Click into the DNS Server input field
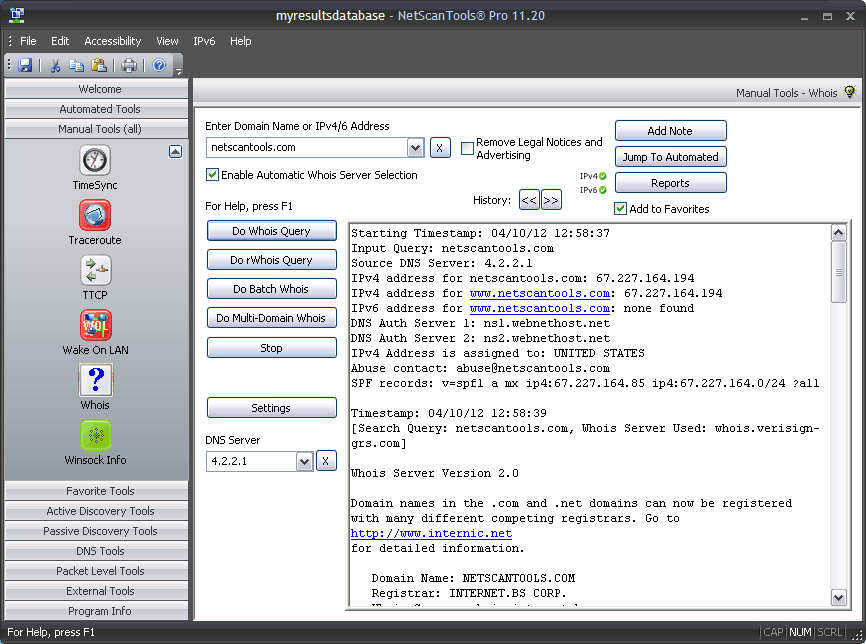Viewport: 866px width, 644px height. (x=251, y=461)
